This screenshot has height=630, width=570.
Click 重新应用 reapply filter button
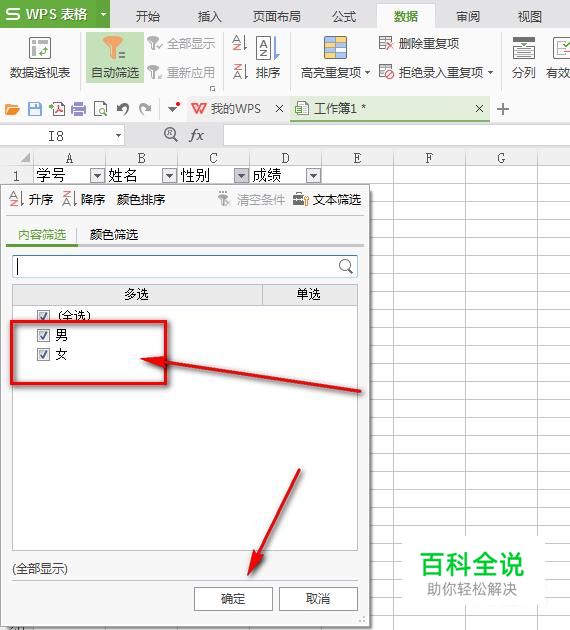point(181,72)
